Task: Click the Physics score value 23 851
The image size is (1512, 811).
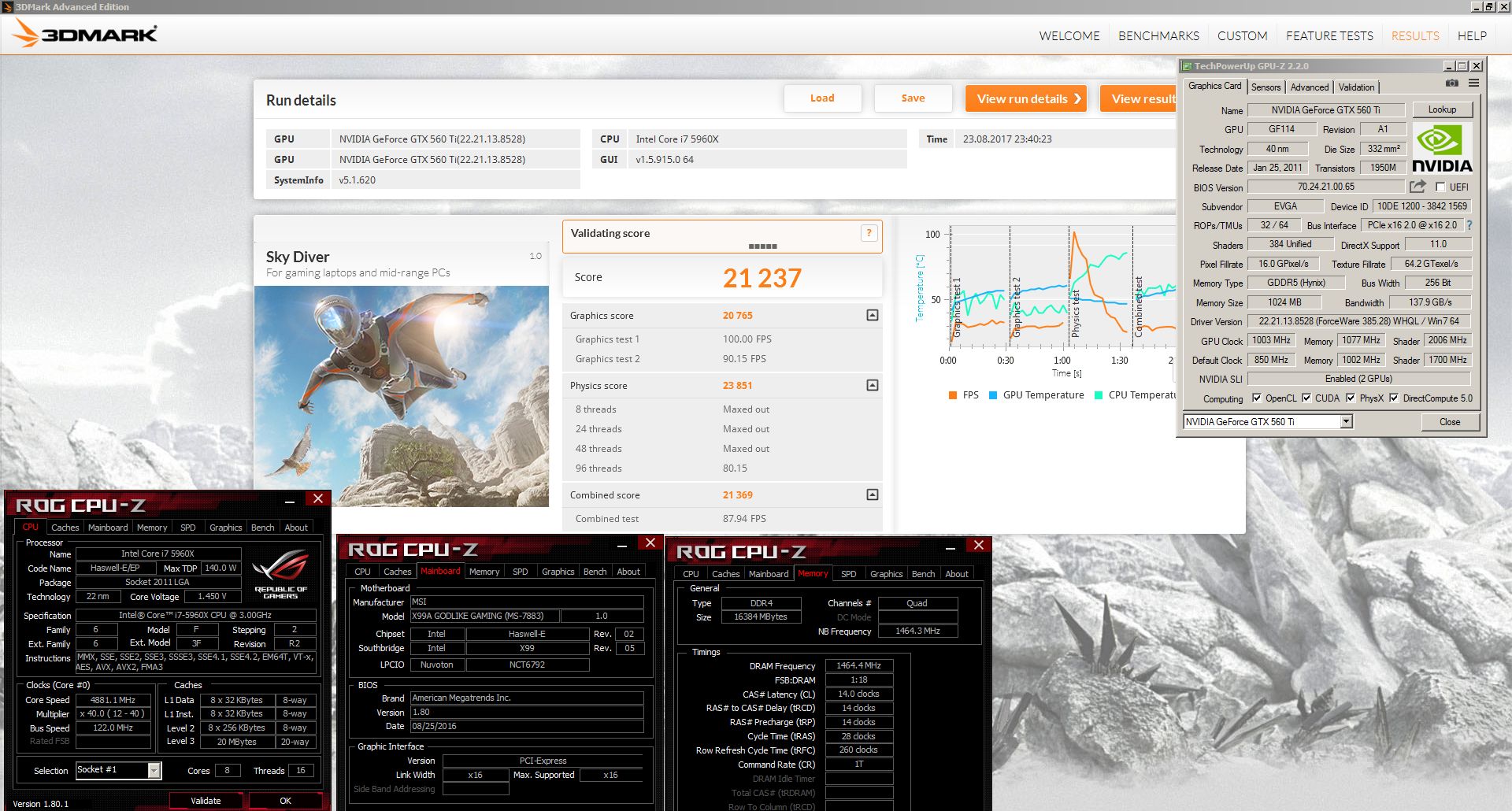Action: point(737,386)
